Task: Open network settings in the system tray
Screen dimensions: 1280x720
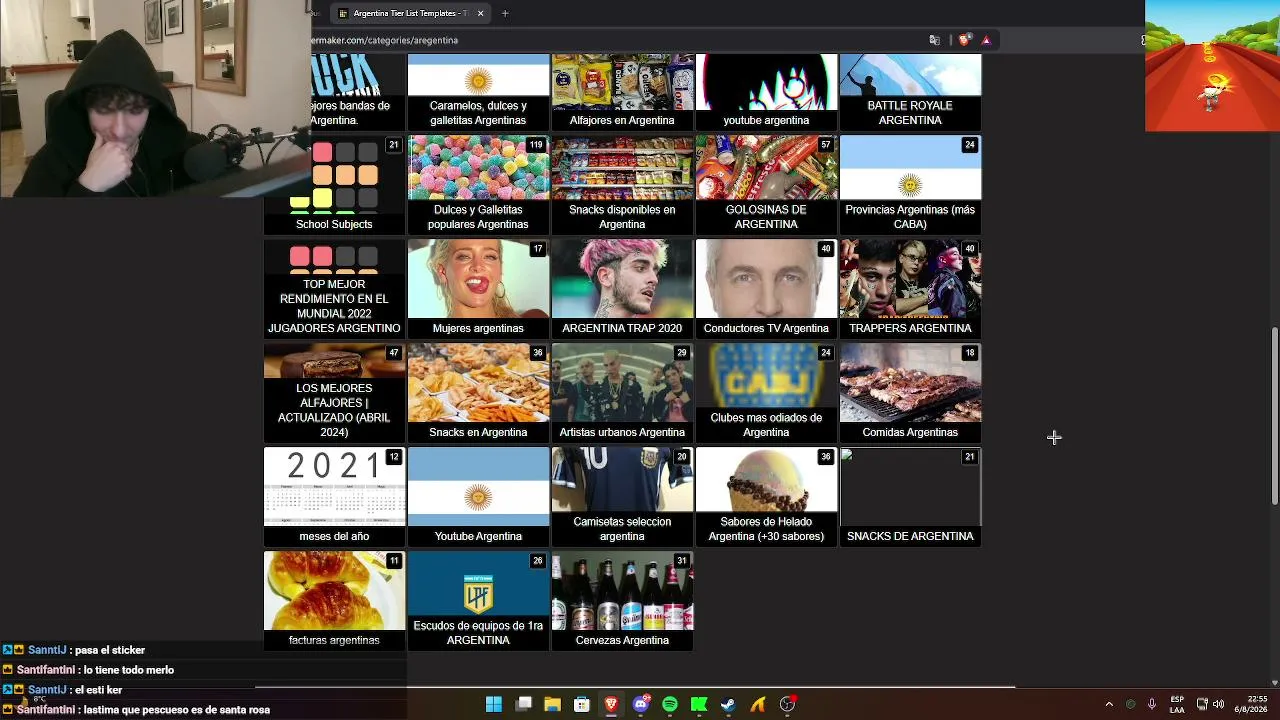Action: pos(1202,704)
